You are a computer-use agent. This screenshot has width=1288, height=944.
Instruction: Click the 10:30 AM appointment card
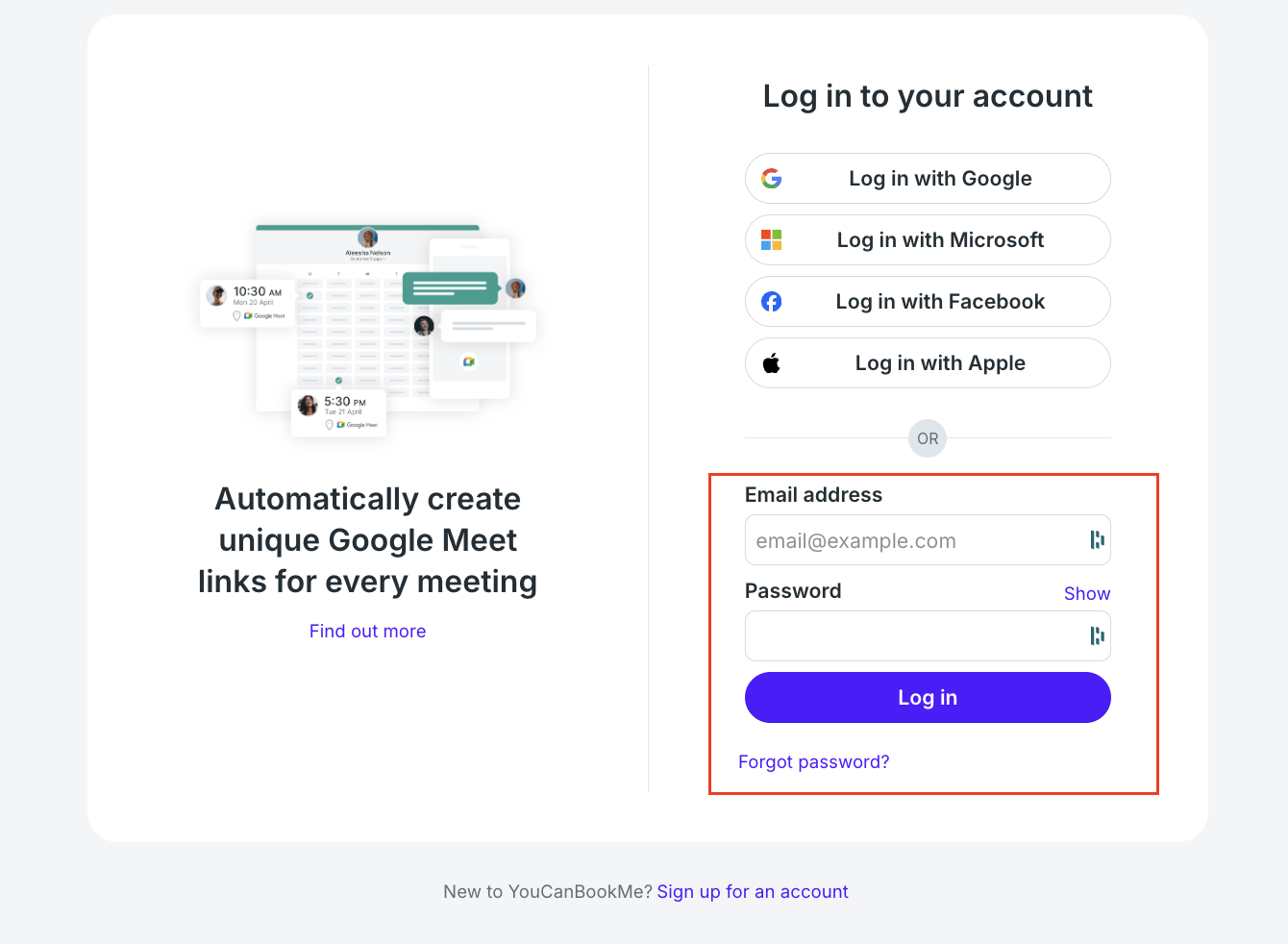point(247,303)
